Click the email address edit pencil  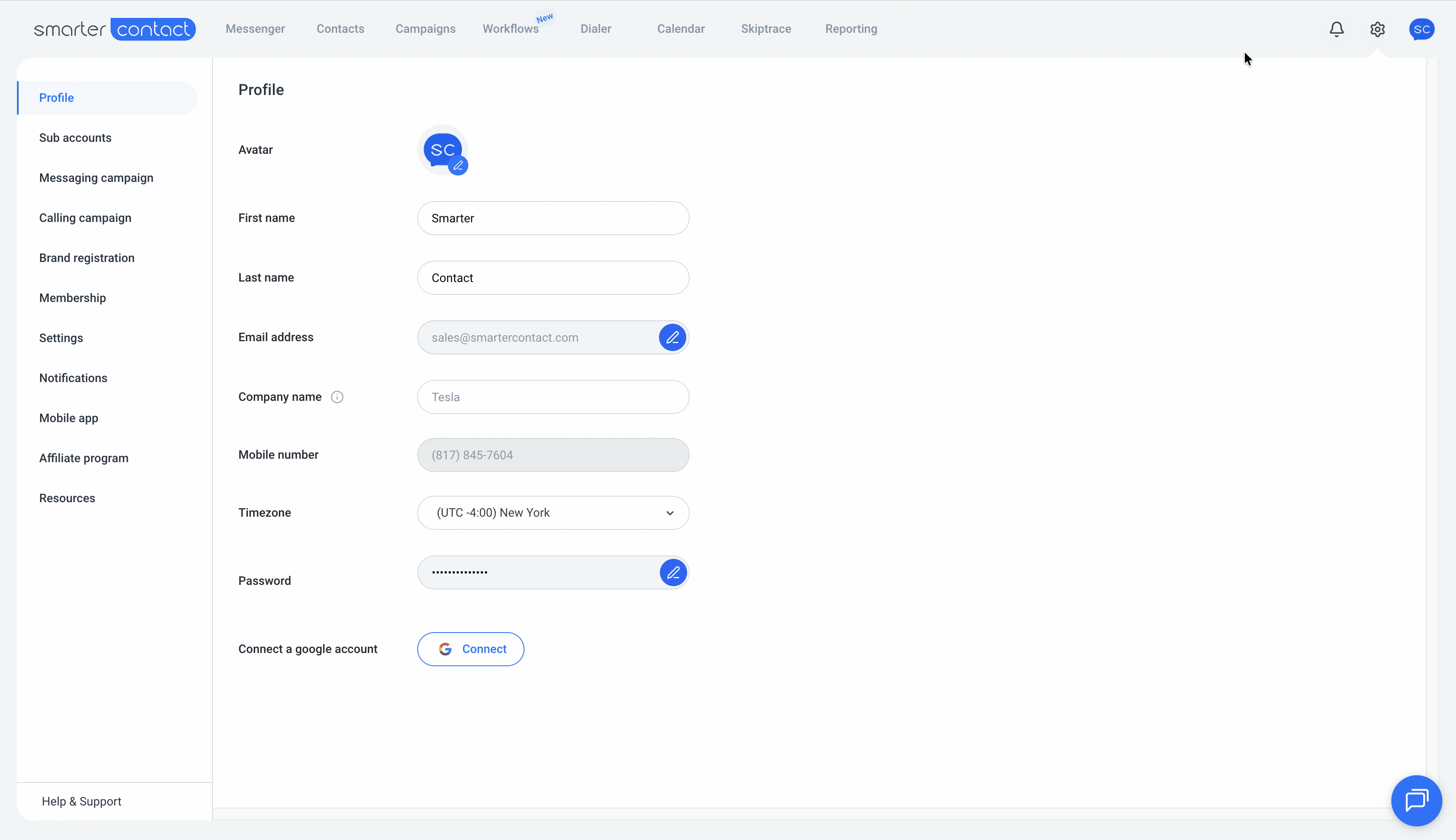click(x=672, y=337)
